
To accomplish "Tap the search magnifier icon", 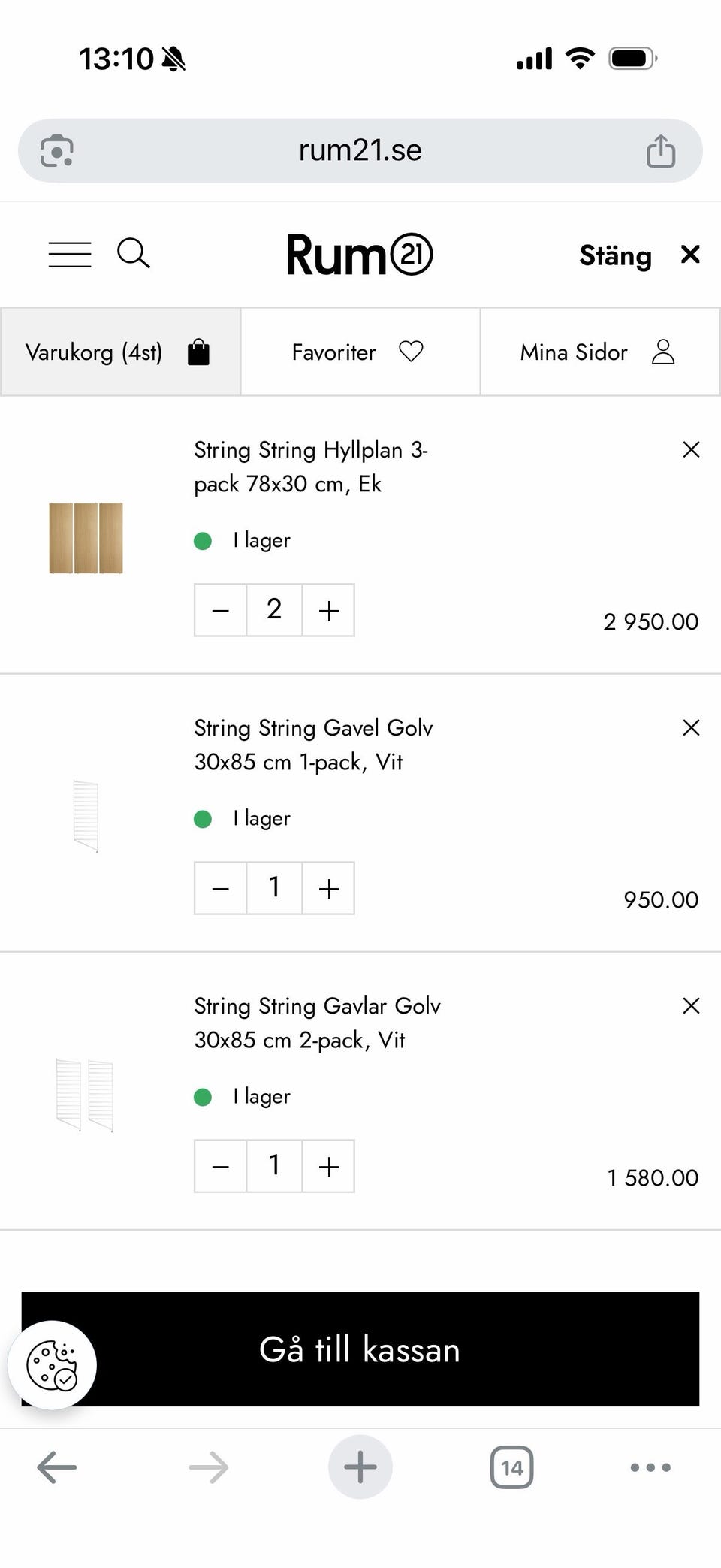I will pos(133,254).
